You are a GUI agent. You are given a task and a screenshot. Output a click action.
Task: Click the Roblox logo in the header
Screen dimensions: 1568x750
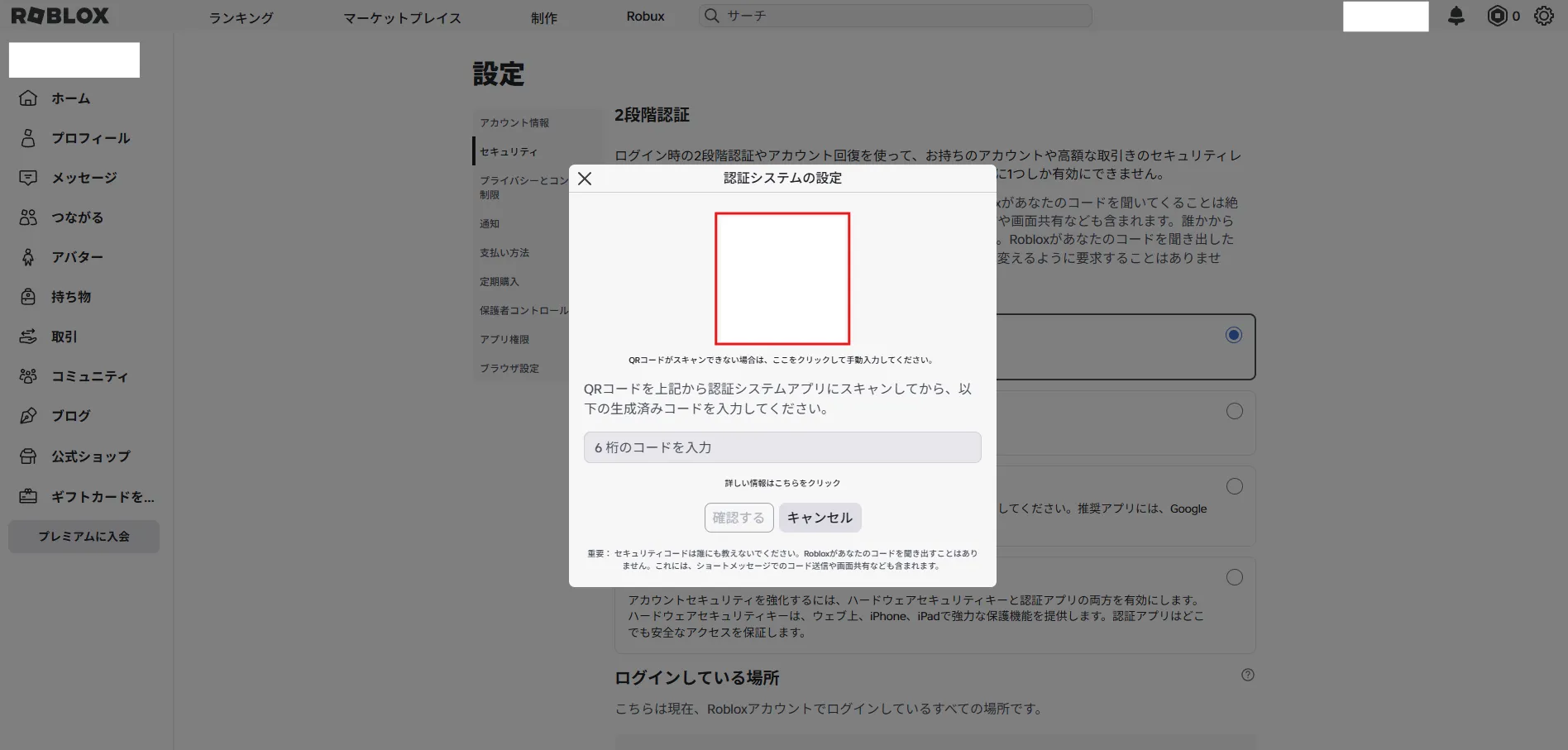(x=60, y=16)
